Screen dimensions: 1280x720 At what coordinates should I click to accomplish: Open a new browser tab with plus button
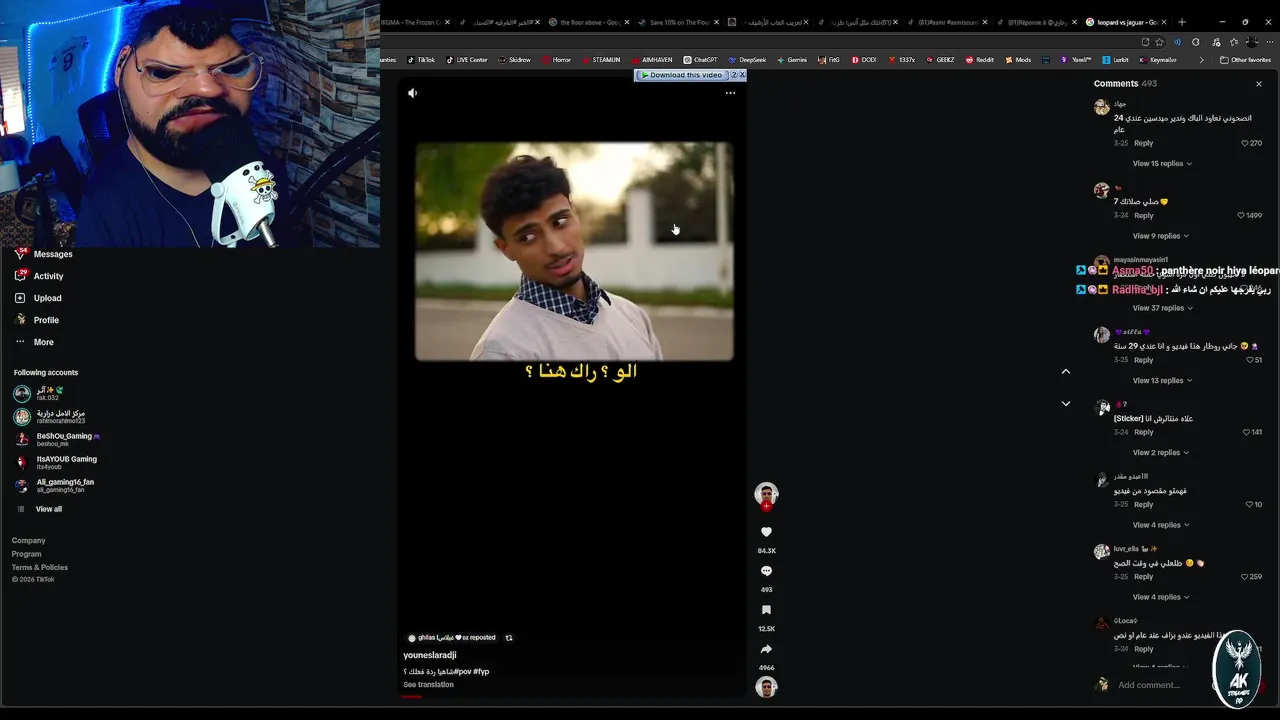pyautogui.click(x=1181, y=22)
